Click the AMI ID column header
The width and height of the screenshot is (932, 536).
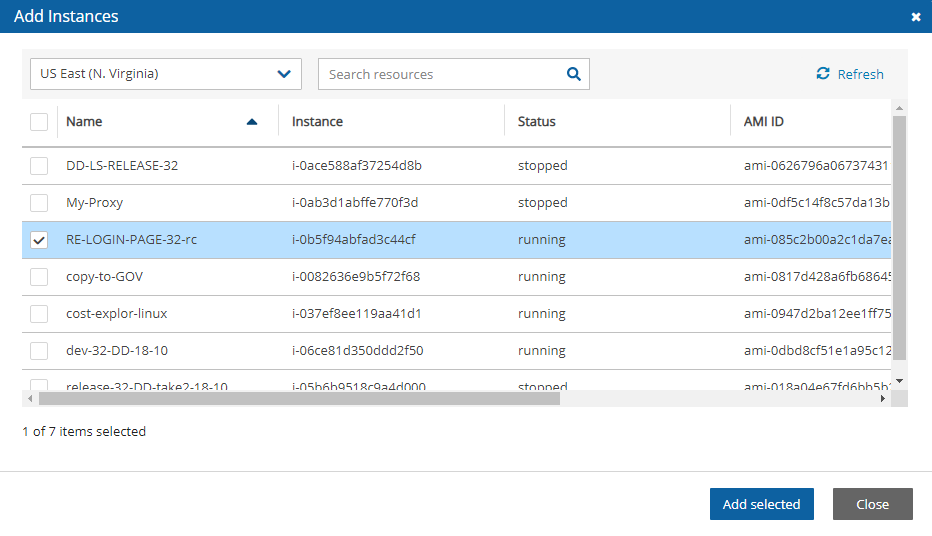click(x=764, y=122)
